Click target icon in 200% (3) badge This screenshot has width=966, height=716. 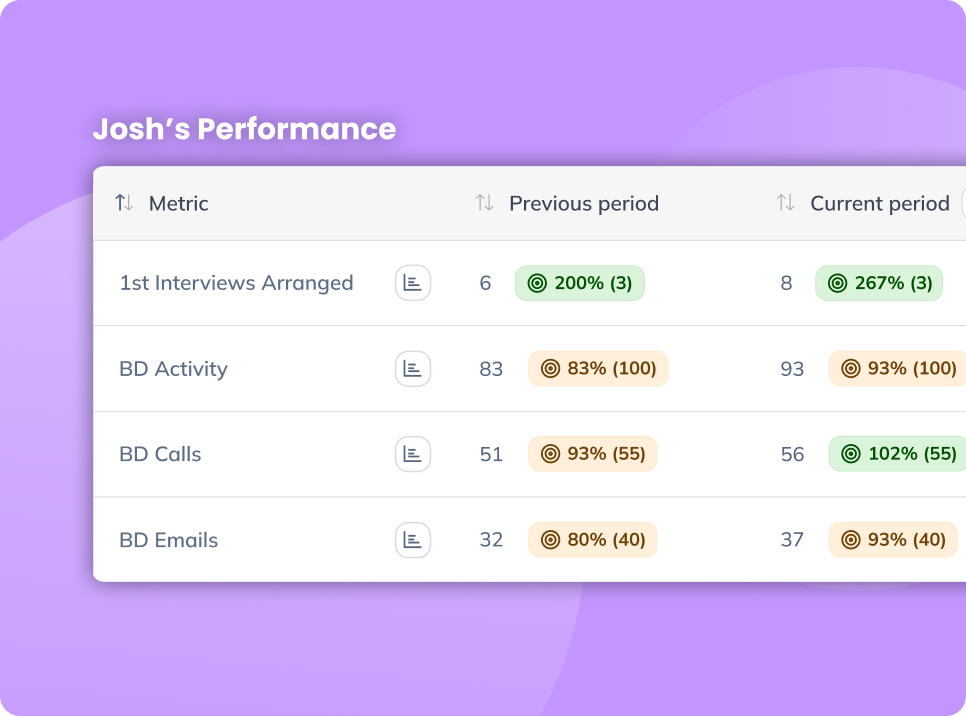point(537,283)
